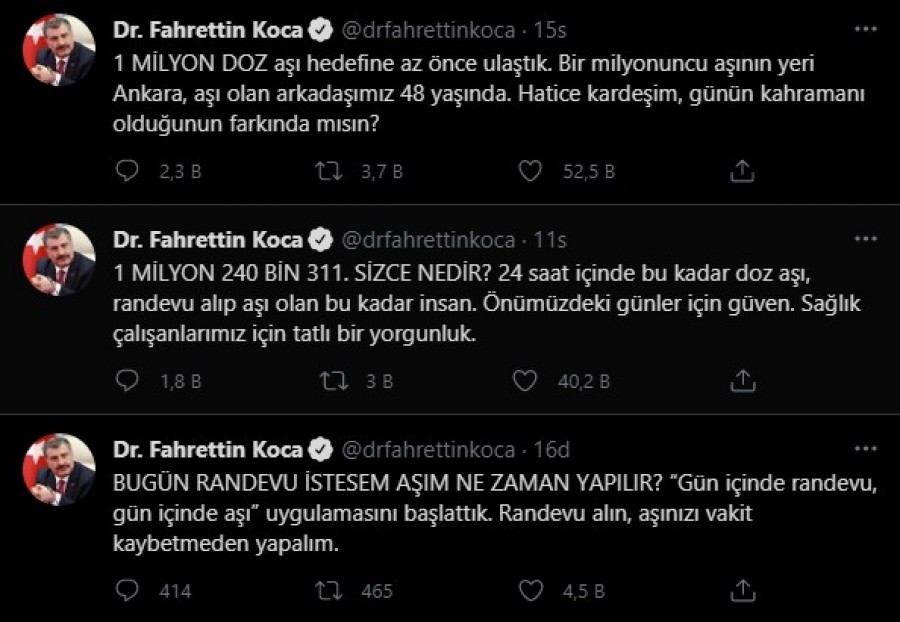Click profile avatar of the third tweet
This screenshot has width=900, height=622.
point(58,468)
